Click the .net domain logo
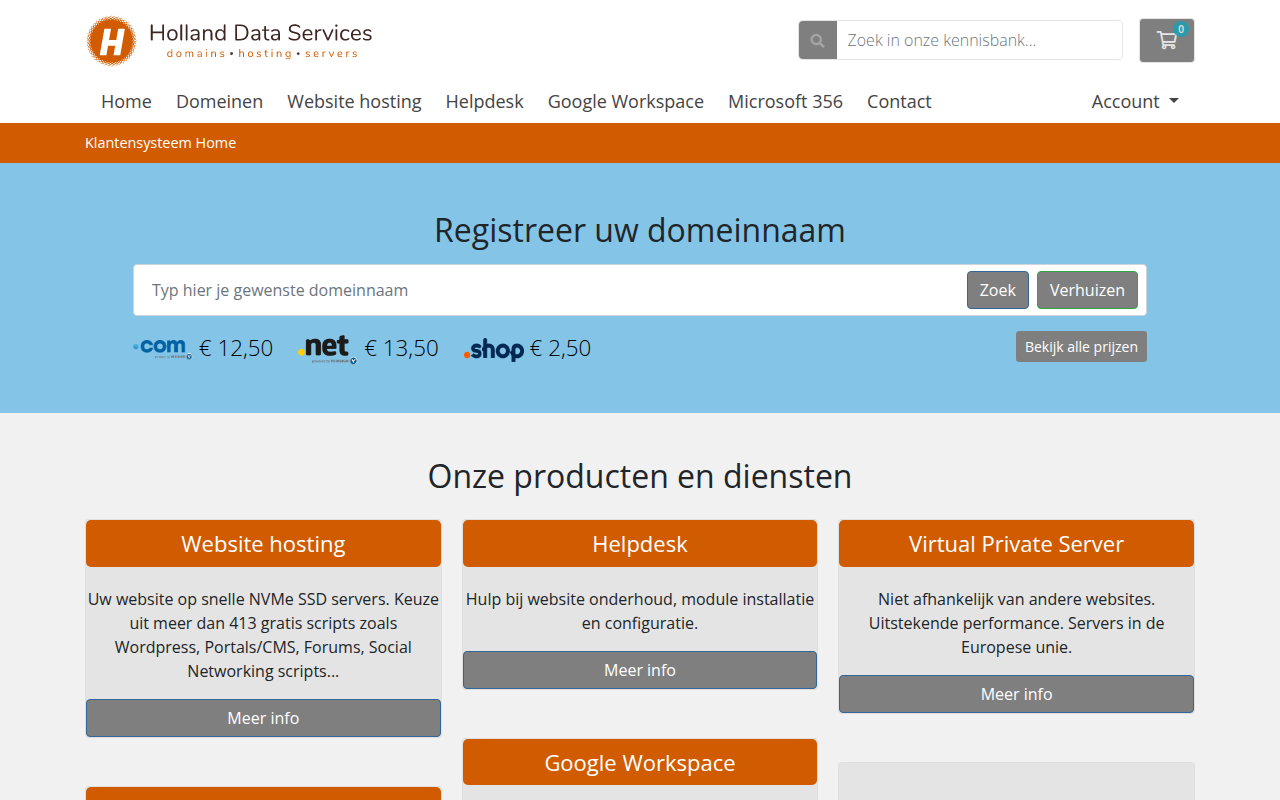Image resolution: width=1280 pixels, height=800 pixels. pos(327,348)
